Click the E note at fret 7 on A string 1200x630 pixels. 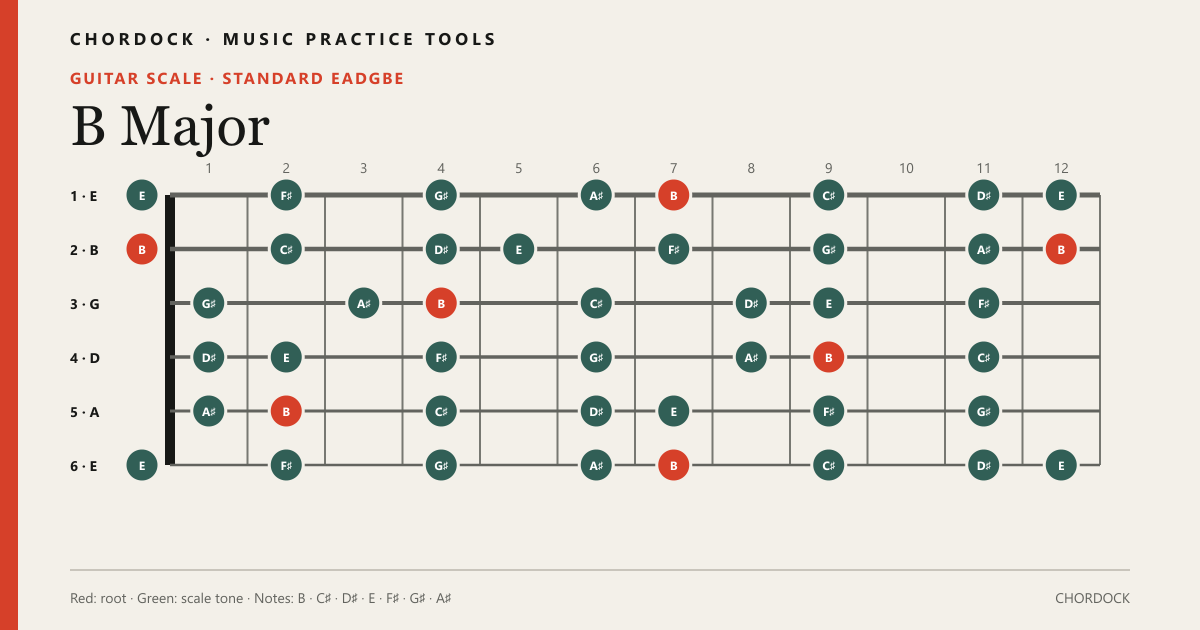coord(674,411)
